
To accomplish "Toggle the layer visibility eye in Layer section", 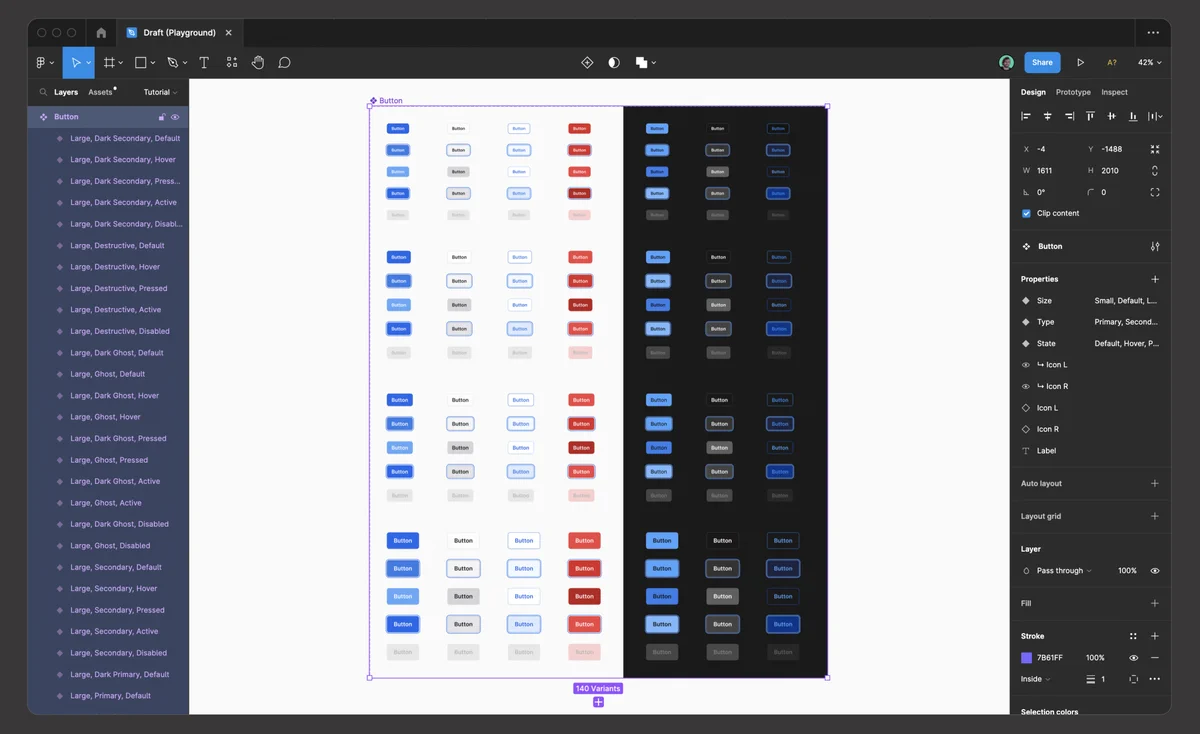I will [x=1155, y=571].
